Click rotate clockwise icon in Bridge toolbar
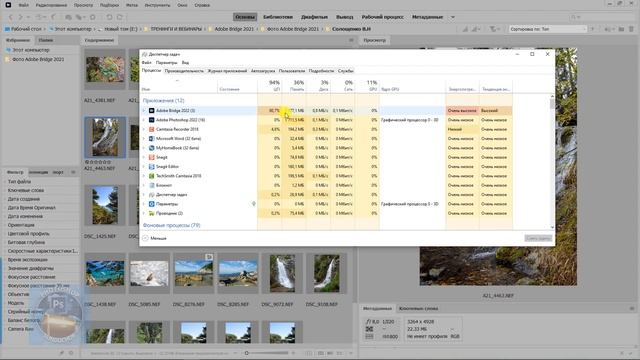The height and width of the screenshot is (360, 640). click(120, 17)
